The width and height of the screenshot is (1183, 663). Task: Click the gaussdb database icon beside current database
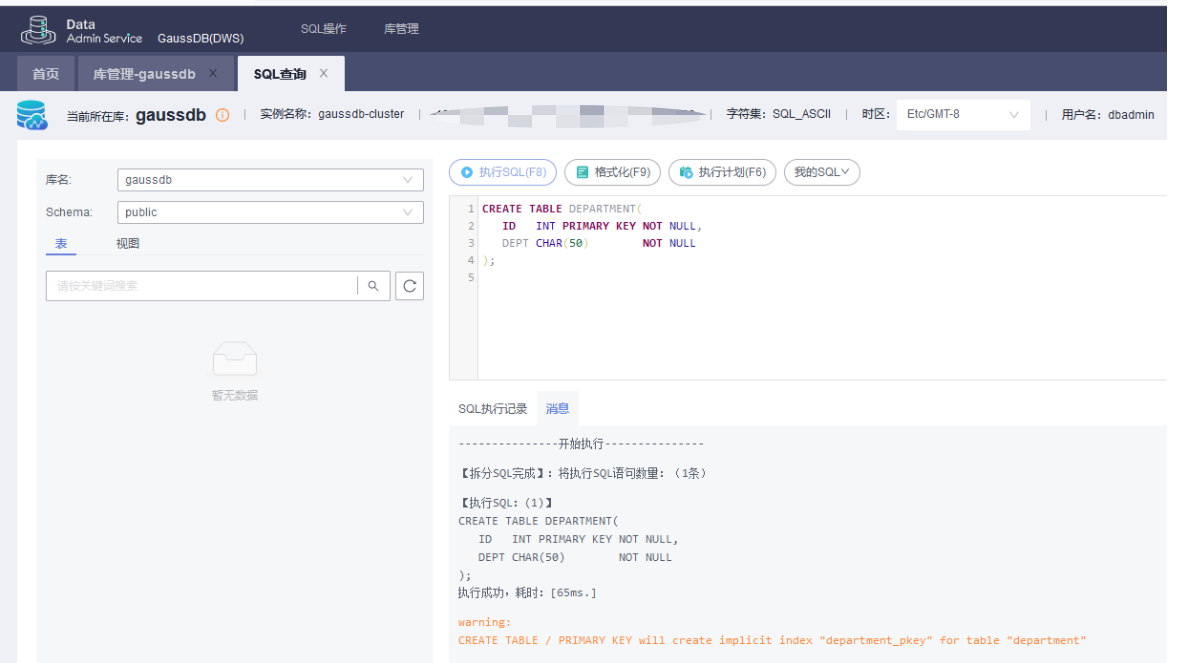(x=32, y=115)
